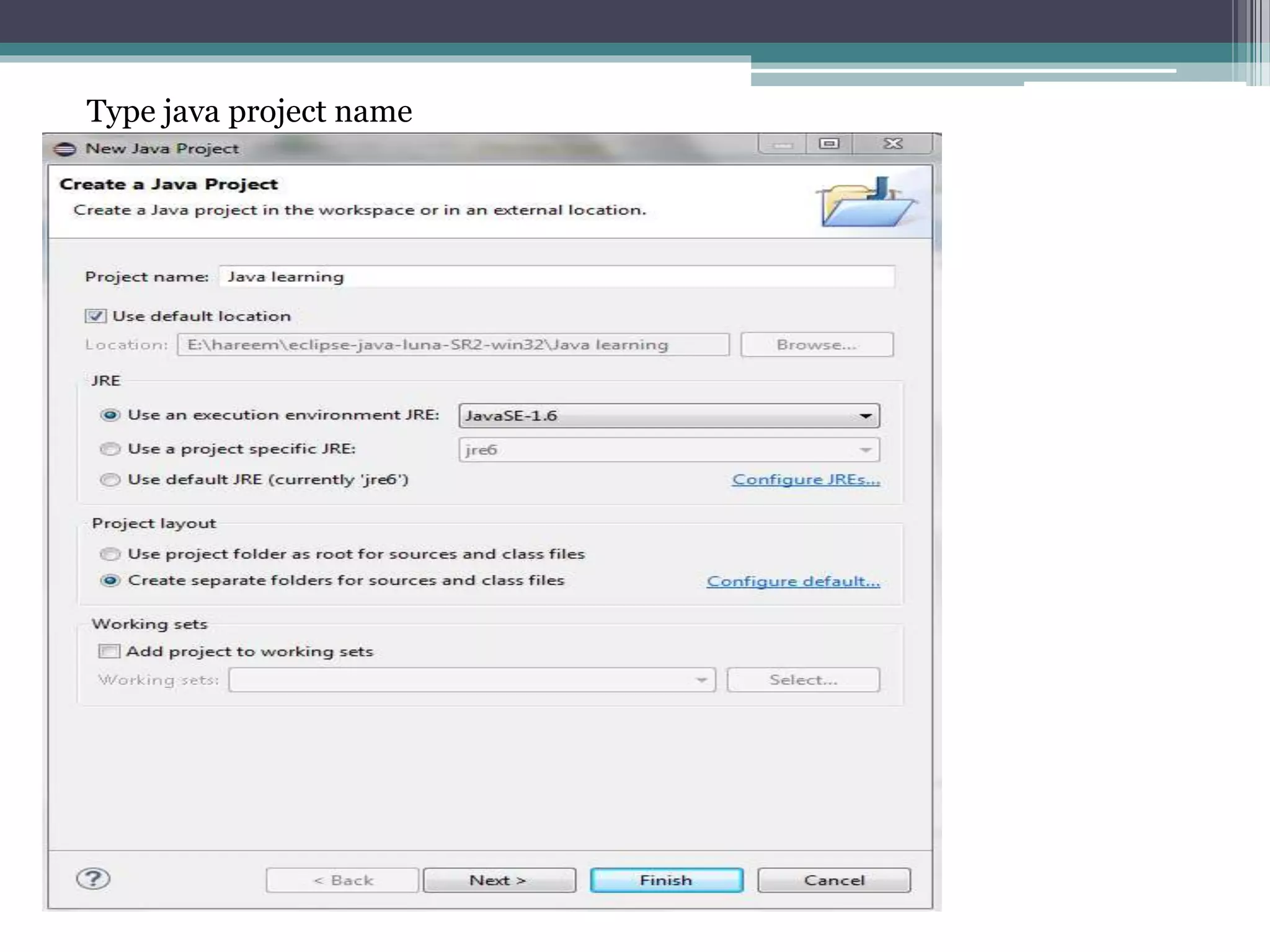
Task: Close the New Java Project dialog
Action: pyautogui.click(x=892, y=144)
